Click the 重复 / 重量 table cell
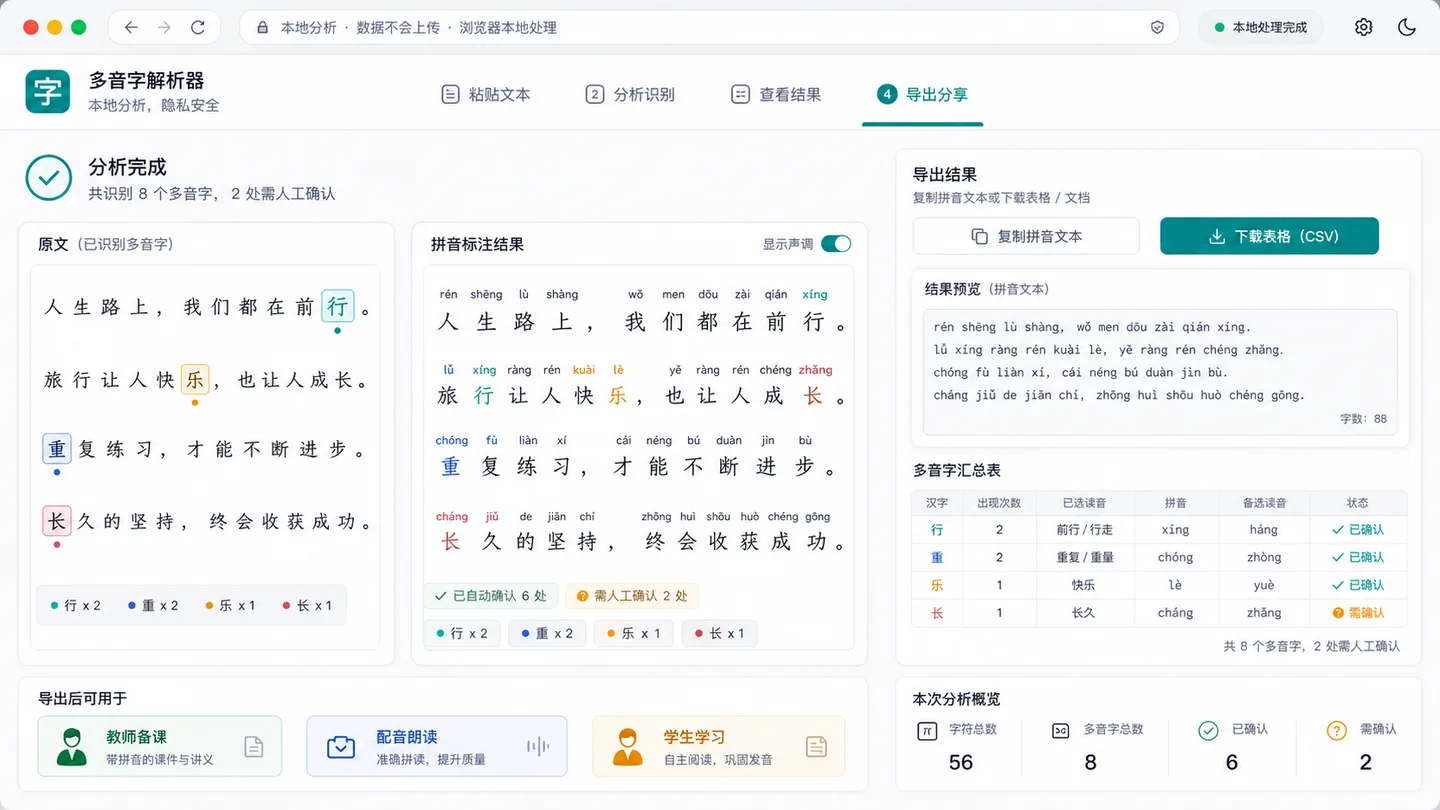1440x810 pixels. (1085, 558)
